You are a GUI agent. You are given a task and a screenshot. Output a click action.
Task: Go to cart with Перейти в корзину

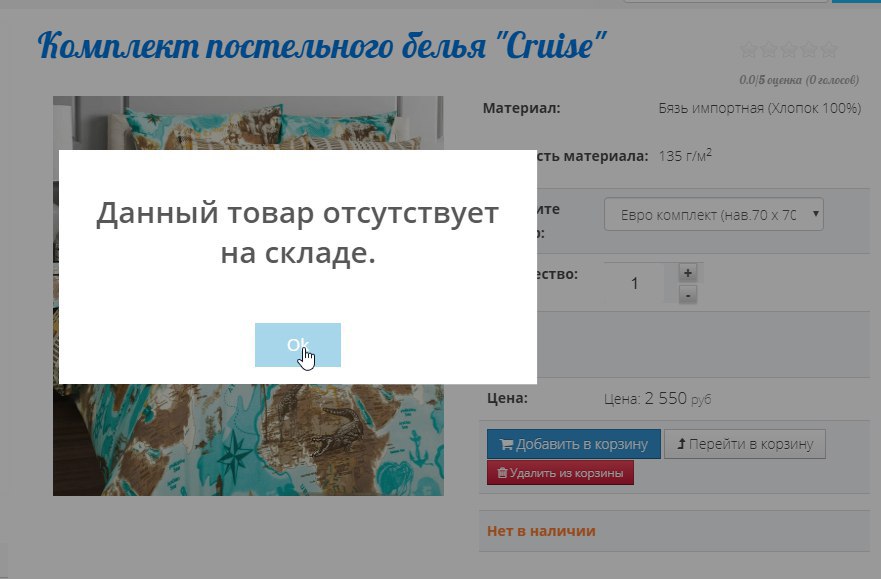[745, 444]
